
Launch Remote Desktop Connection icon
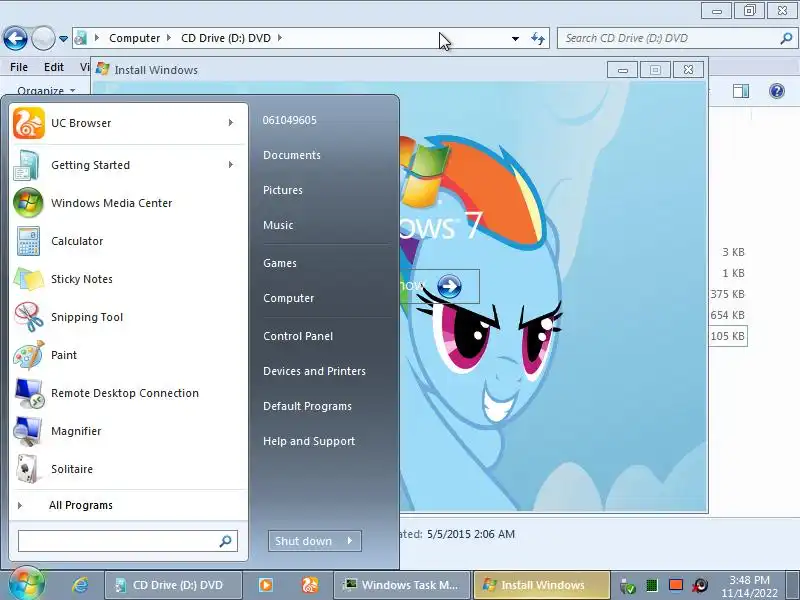29,393
